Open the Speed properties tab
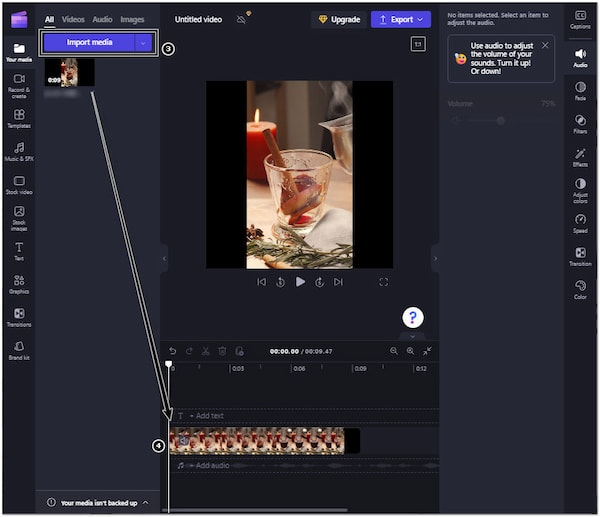This screenshot has height=517, width=600. click(x=580, y=223)
